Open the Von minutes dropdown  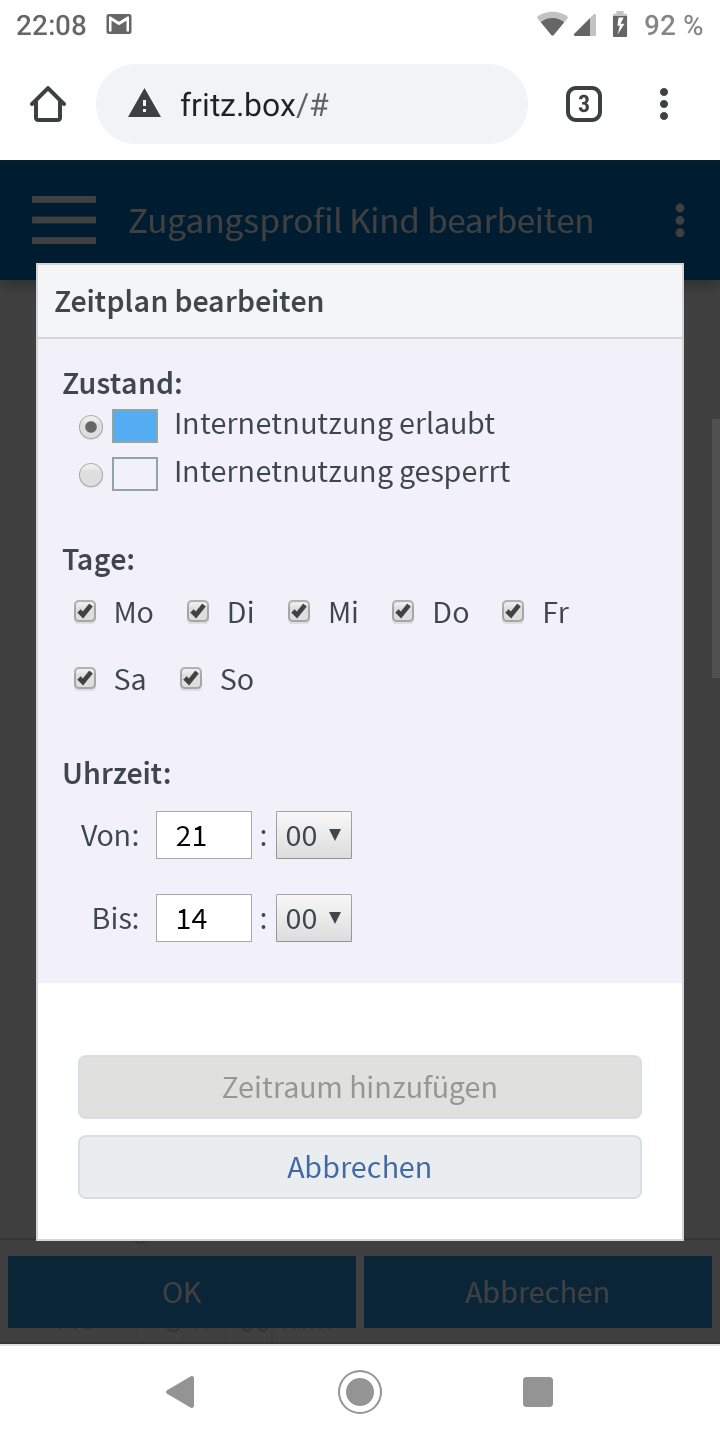tap(314, 835)
